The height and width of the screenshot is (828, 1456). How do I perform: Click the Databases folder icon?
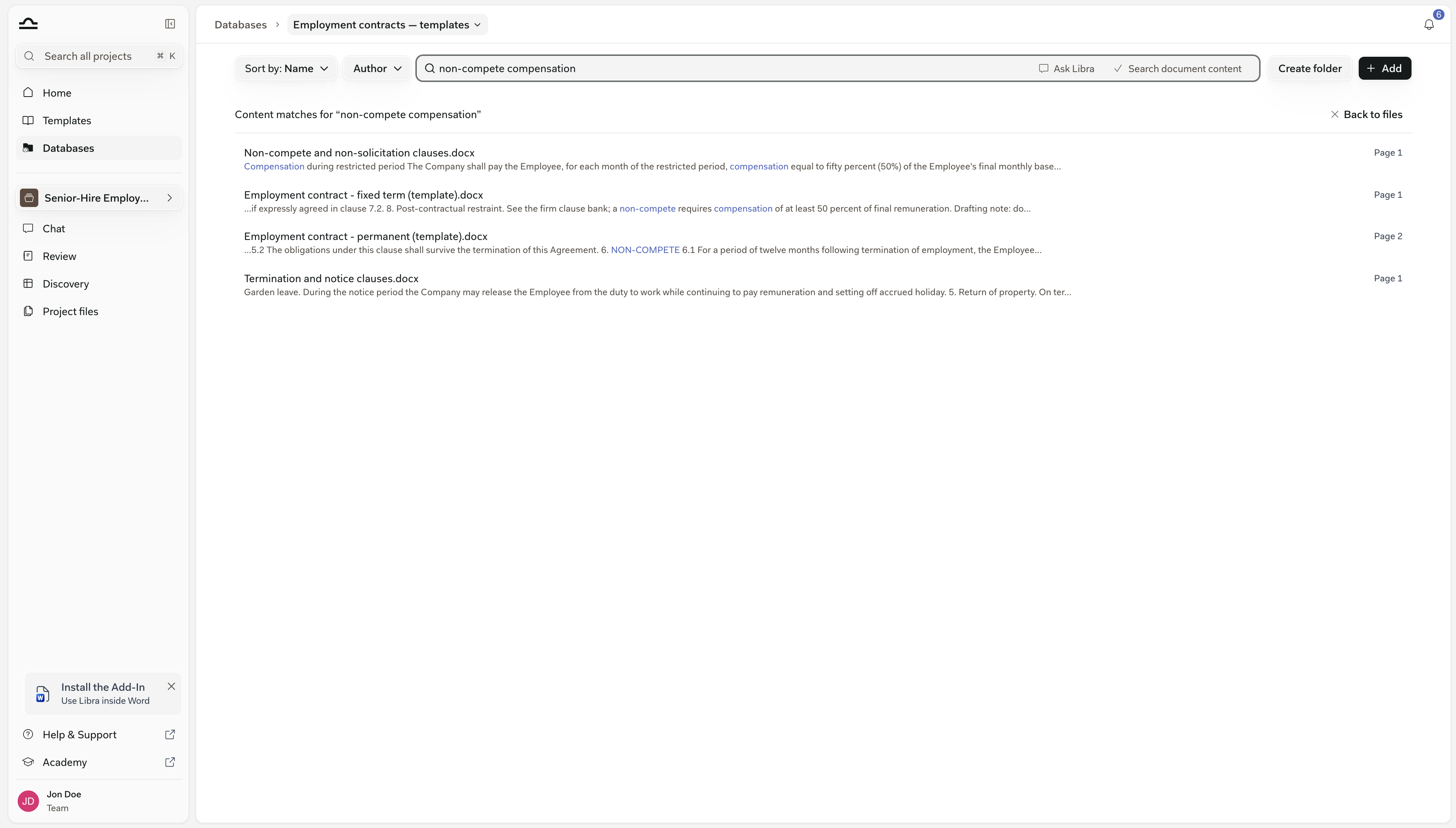[28, 148]
